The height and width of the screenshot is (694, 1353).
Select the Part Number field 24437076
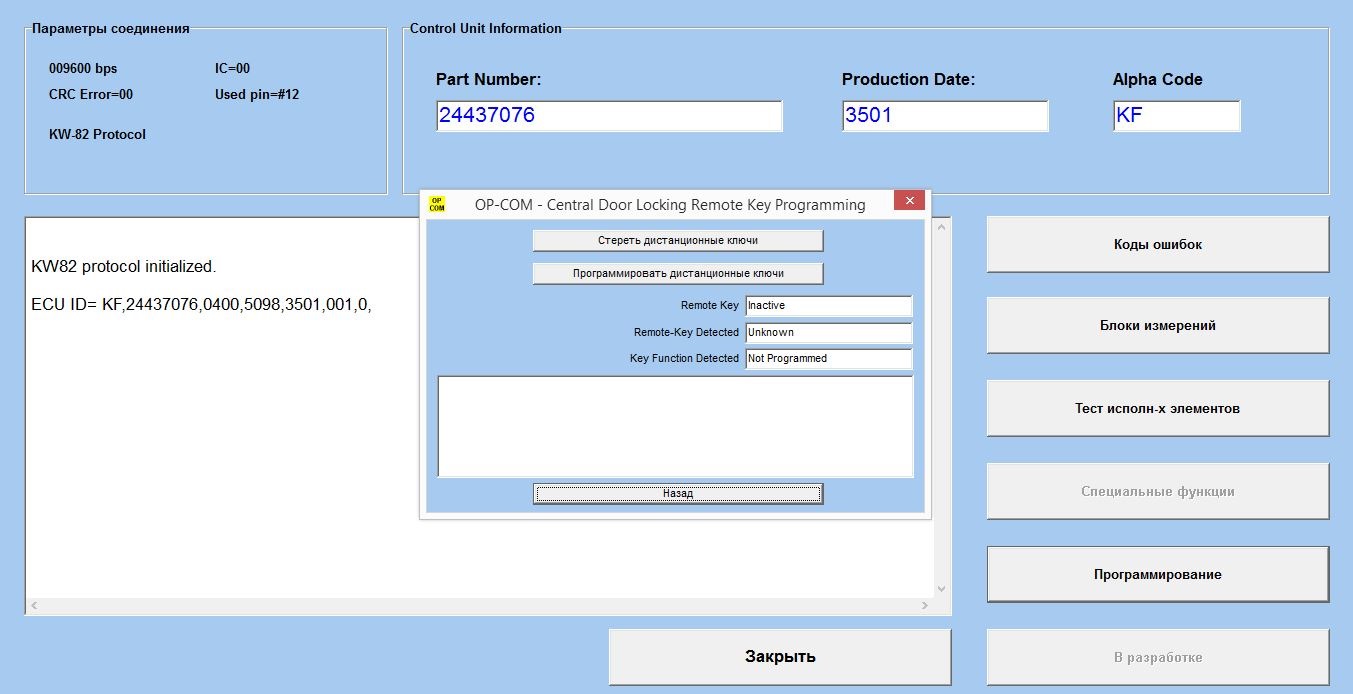(x=609, y=116)
